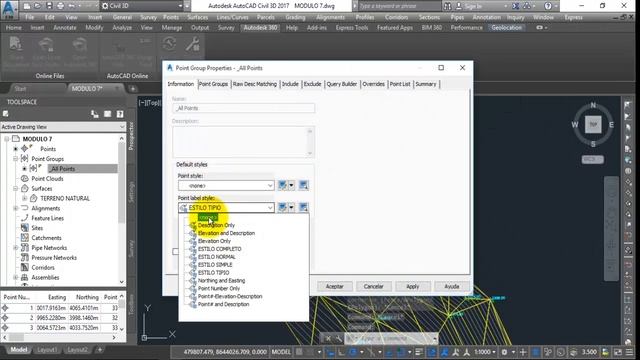640x360 pixels.
Task: Open the annotation scale 1:1000 dropdown
Action: click(485, 352)
